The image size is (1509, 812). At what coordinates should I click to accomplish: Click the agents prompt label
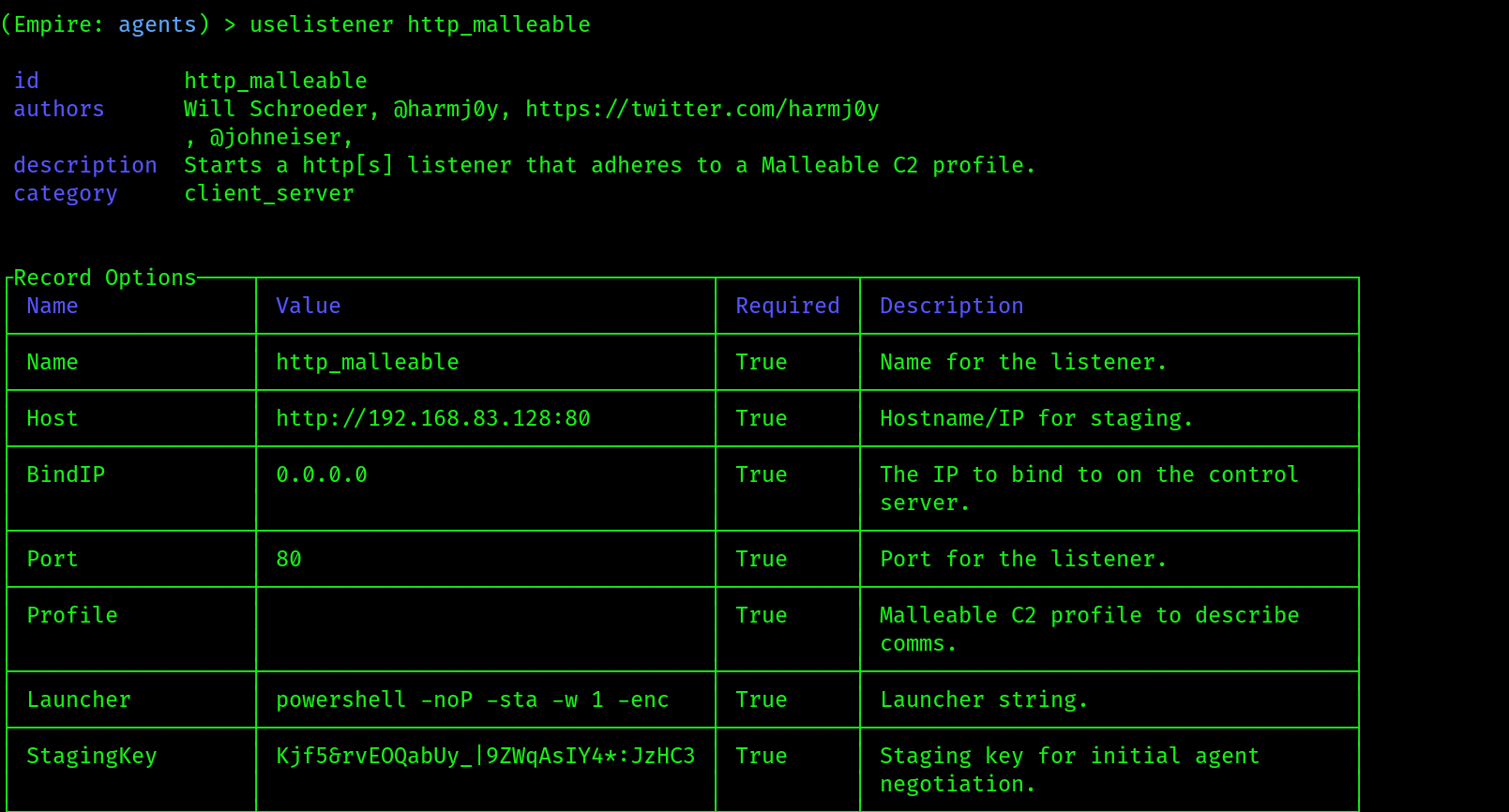pyautogui.click(x=157, y=24)
